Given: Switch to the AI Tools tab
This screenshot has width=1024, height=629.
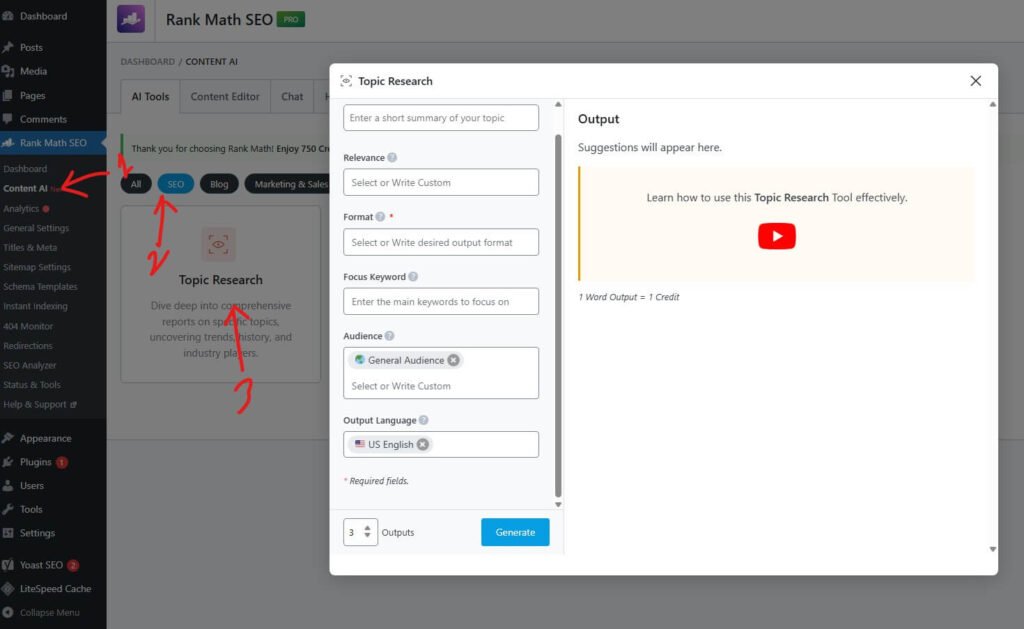Looking at the screenshot, I should coord(150,97).
